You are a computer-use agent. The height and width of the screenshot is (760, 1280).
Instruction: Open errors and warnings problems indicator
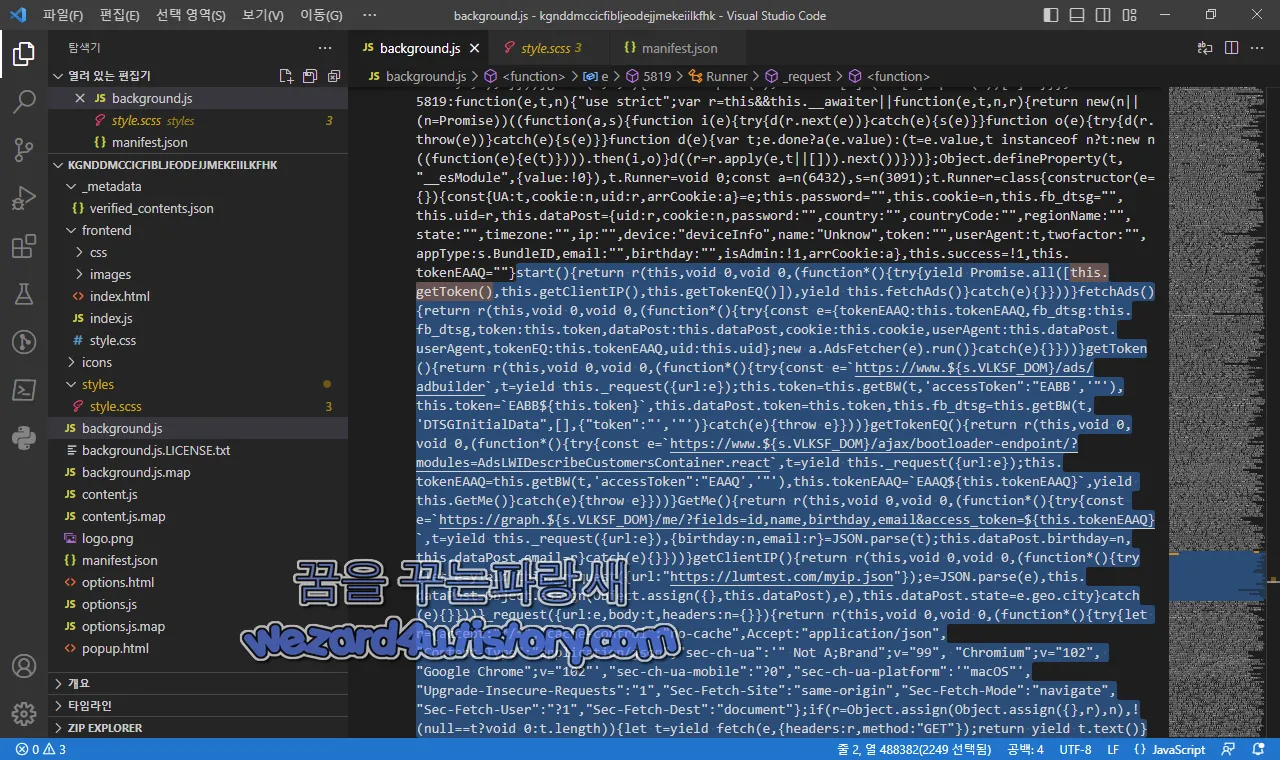[x=41, y=749]
